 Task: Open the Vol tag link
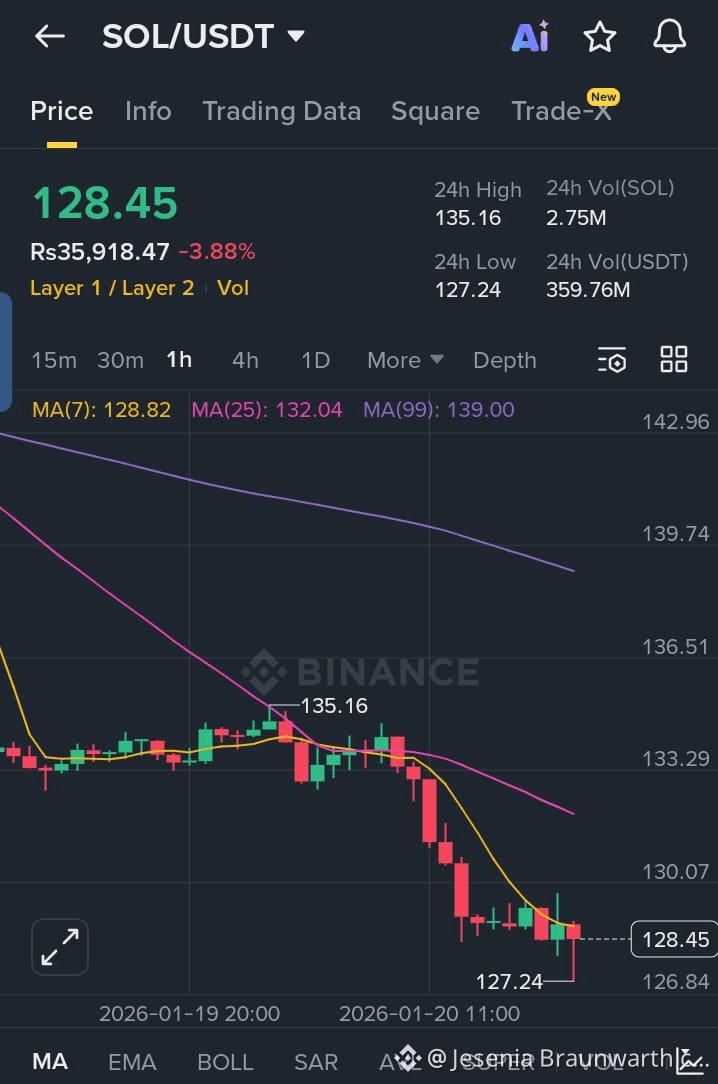pos(233,288)
